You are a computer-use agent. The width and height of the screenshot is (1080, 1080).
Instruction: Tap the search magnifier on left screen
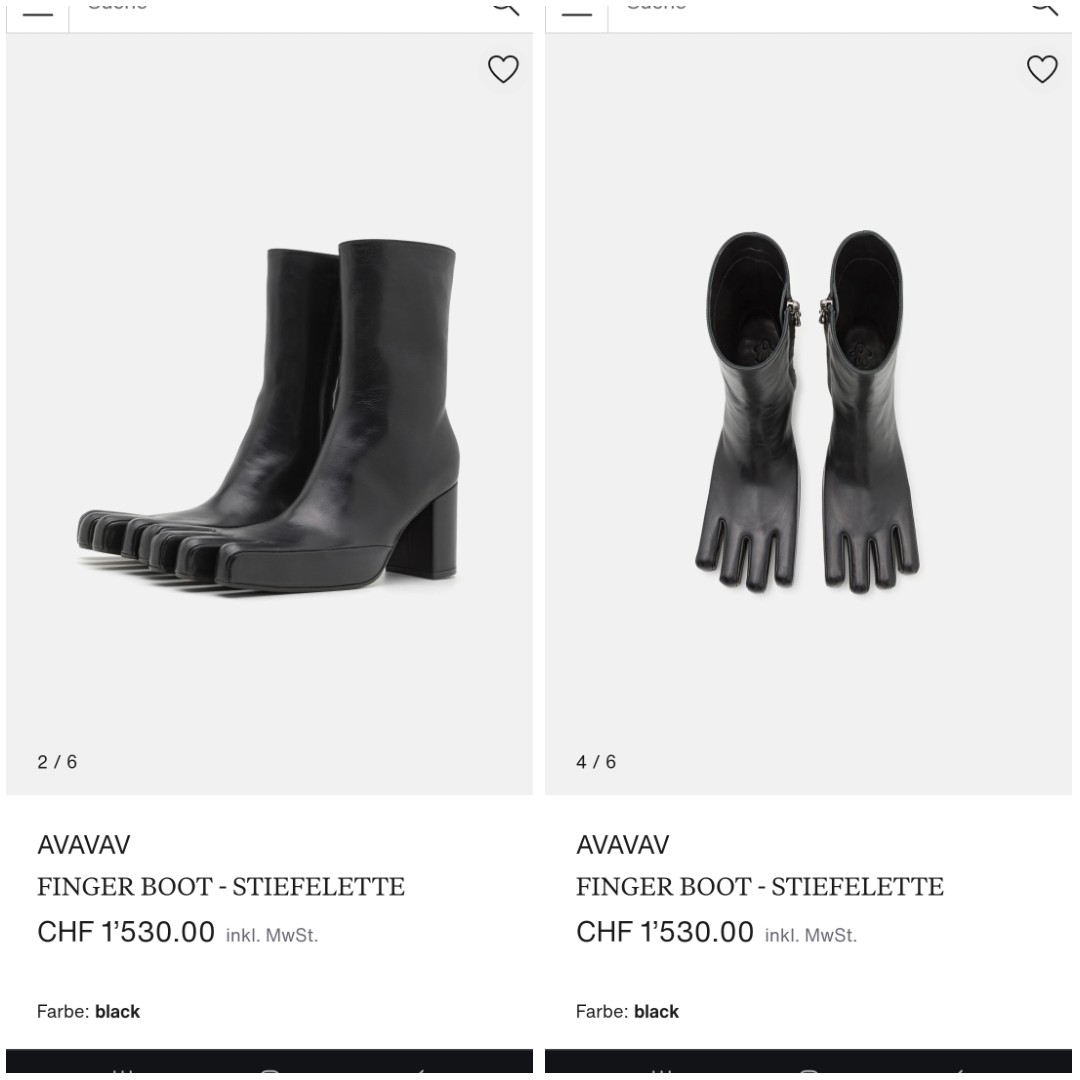(x=506, y=8)
